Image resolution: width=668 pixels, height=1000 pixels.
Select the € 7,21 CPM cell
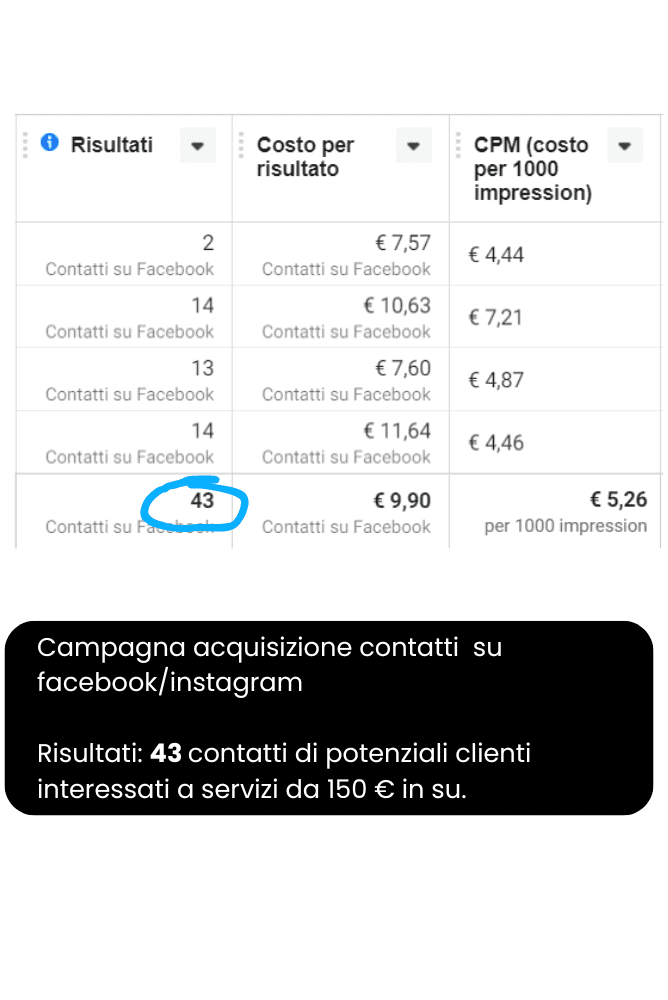point(496,317)
